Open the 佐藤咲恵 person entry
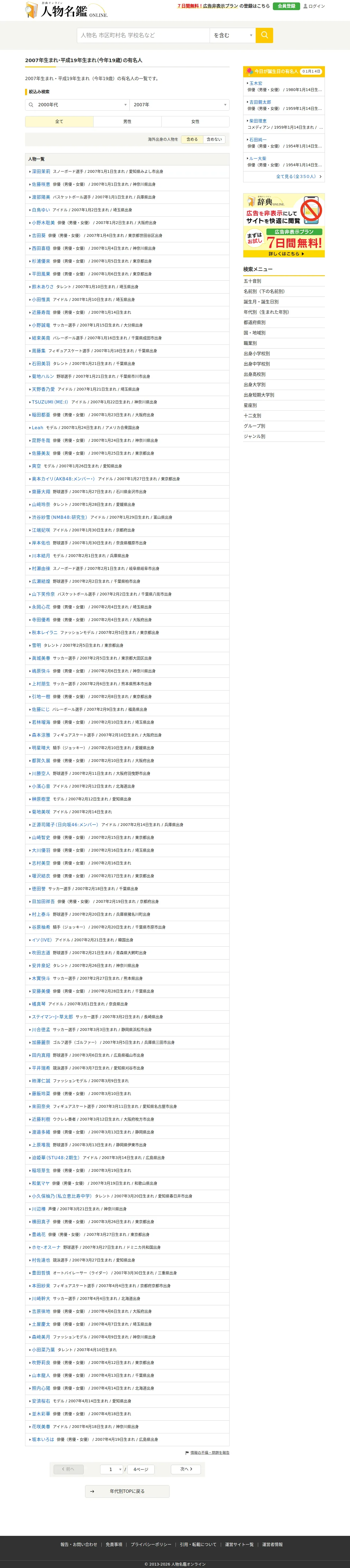Viewport: 350px width, 1568px height. point(41,184)
